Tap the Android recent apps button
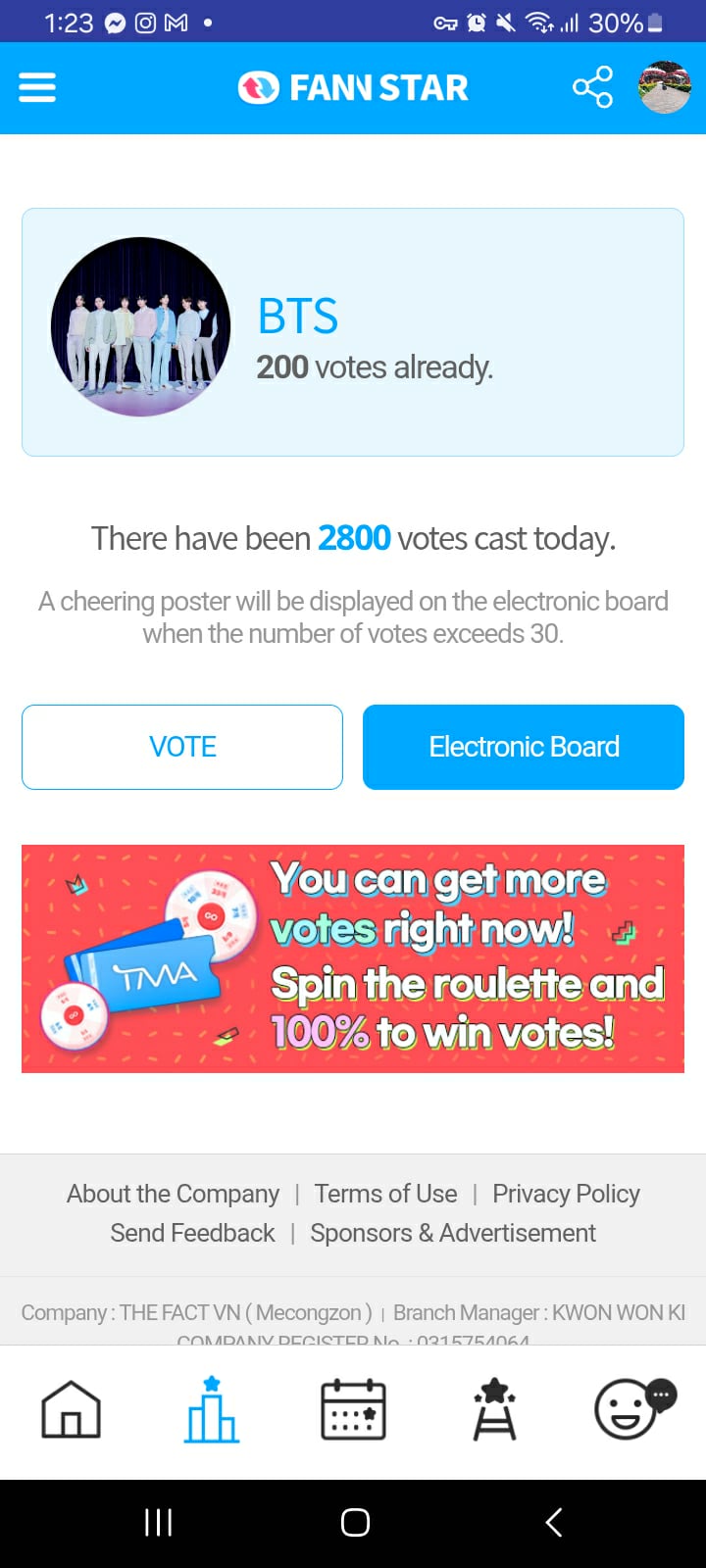This screenshot has width=706, height=1568. pyautogui.click(x=158, y=1522)
